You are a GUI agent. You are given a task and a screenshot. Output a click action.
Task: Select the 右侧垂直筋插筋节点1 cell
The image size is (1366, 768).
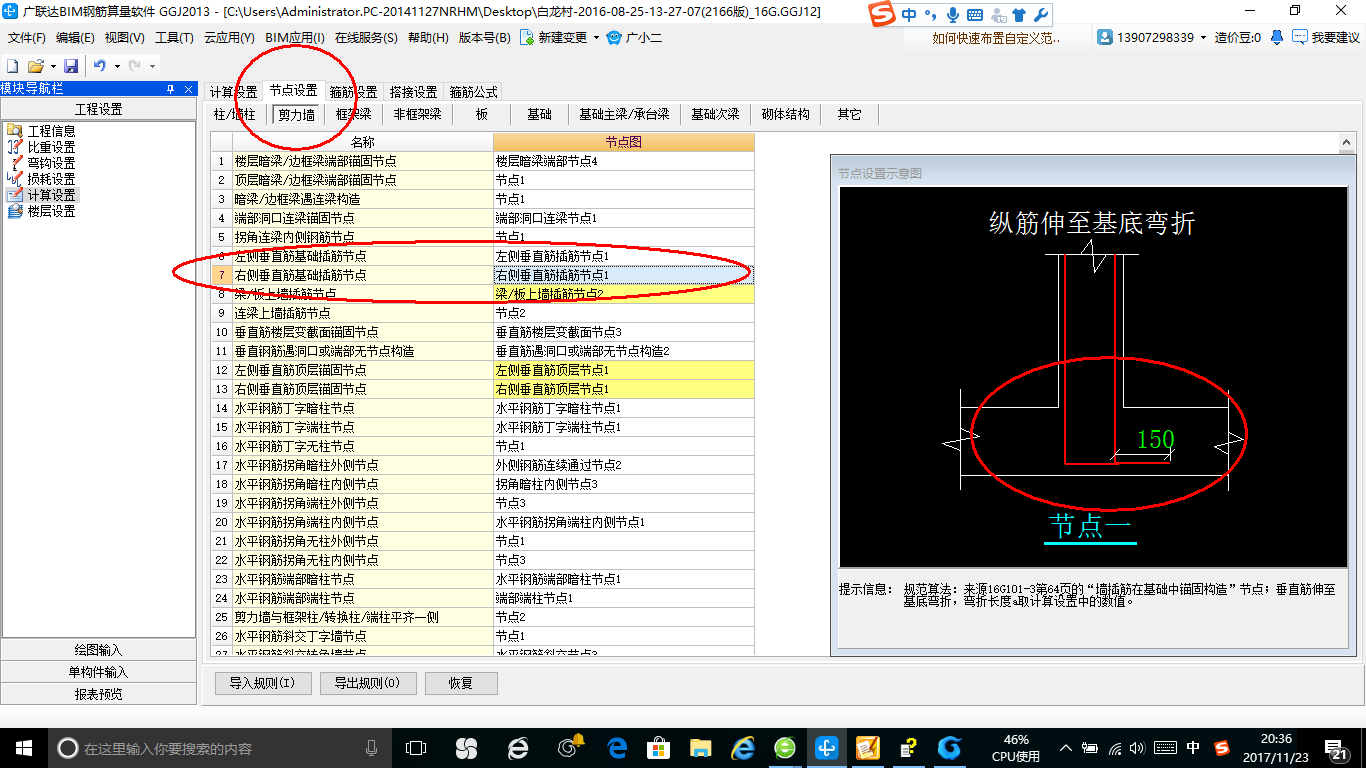624,275
